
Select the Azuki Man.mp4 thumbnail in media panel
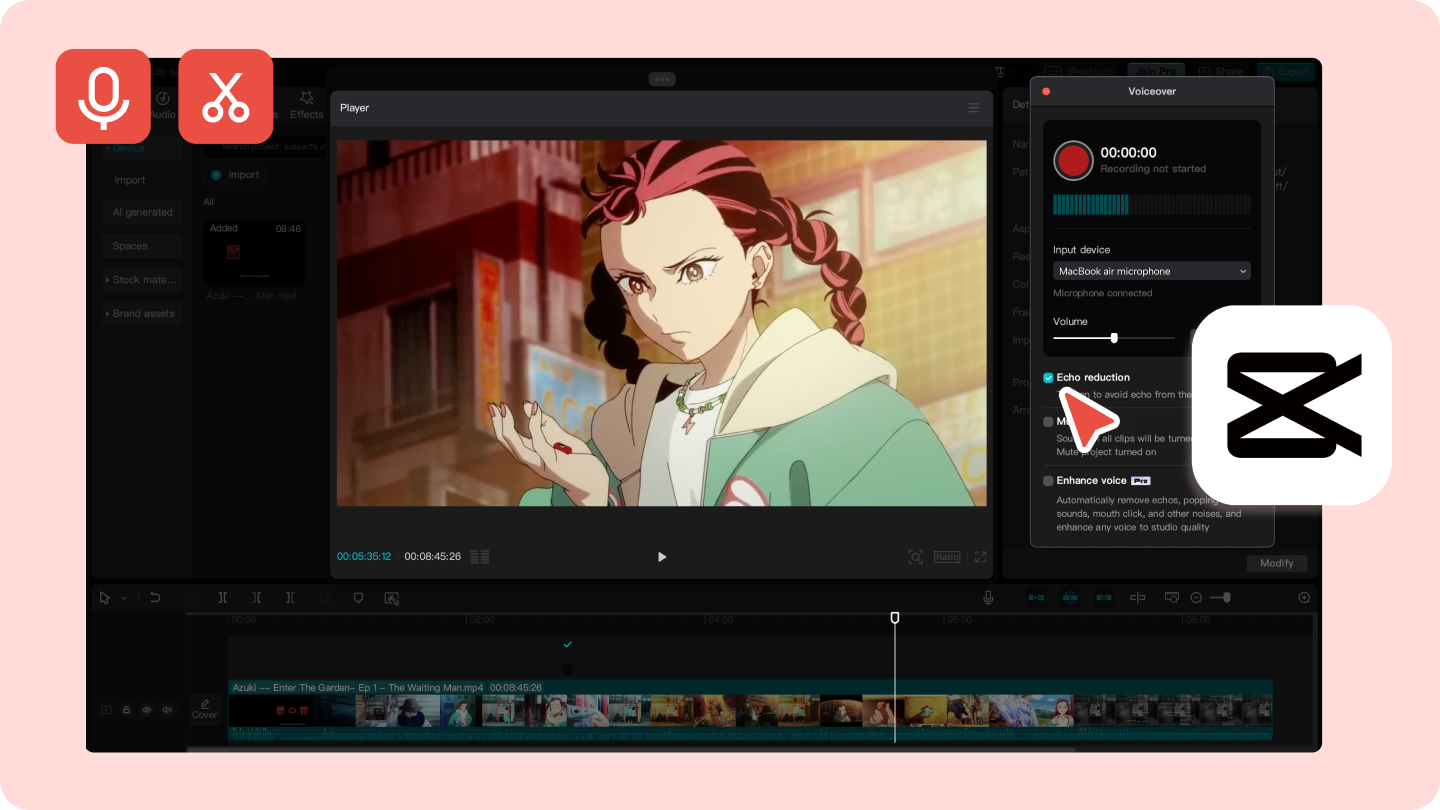point(254,252)
